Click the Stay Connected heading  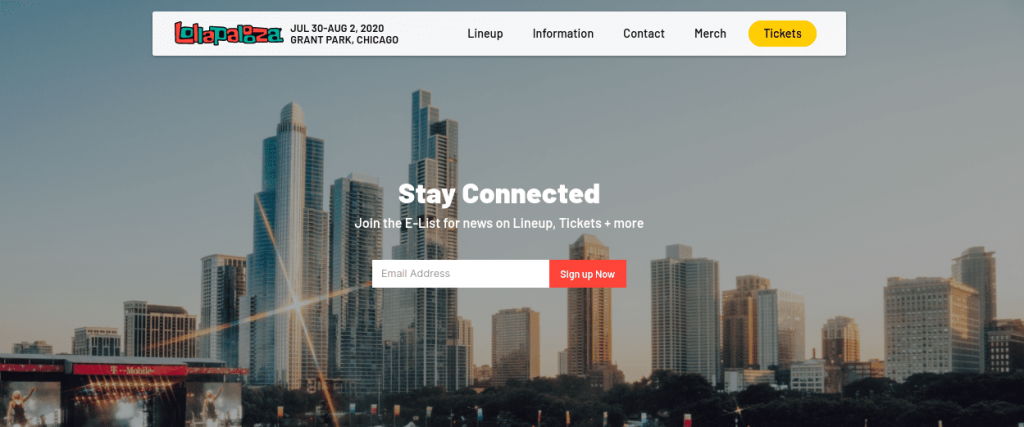pyautogui.click(x=499, y=193)
